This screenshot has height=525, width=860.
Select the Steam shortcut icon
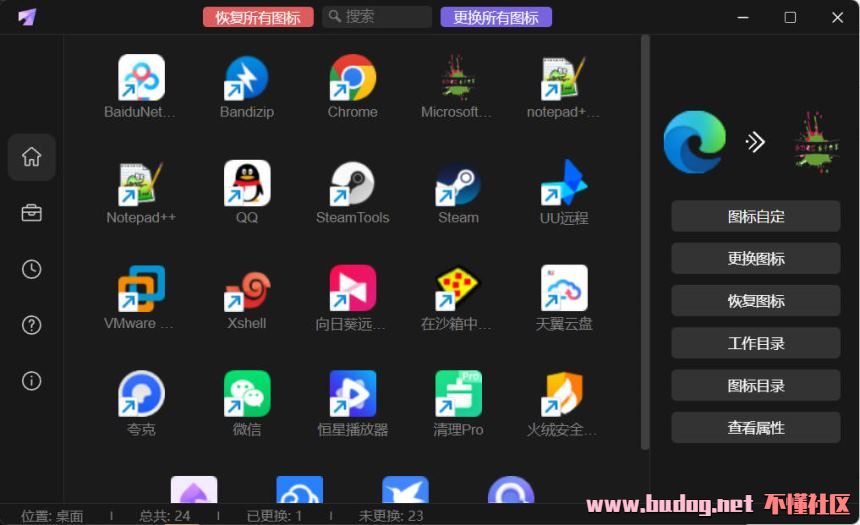pyautogui.click(x=458, y=184)
